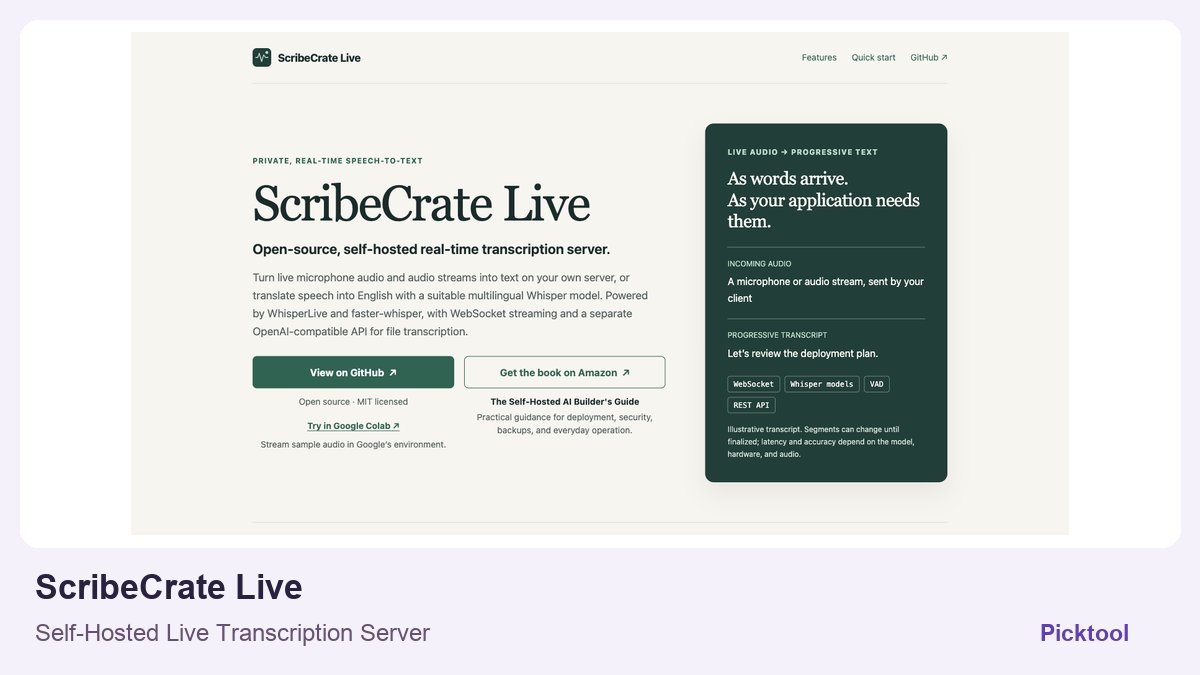Click the "Self-Hosted Live Transcription Server" caption
1200x675 pixels.
232,633
